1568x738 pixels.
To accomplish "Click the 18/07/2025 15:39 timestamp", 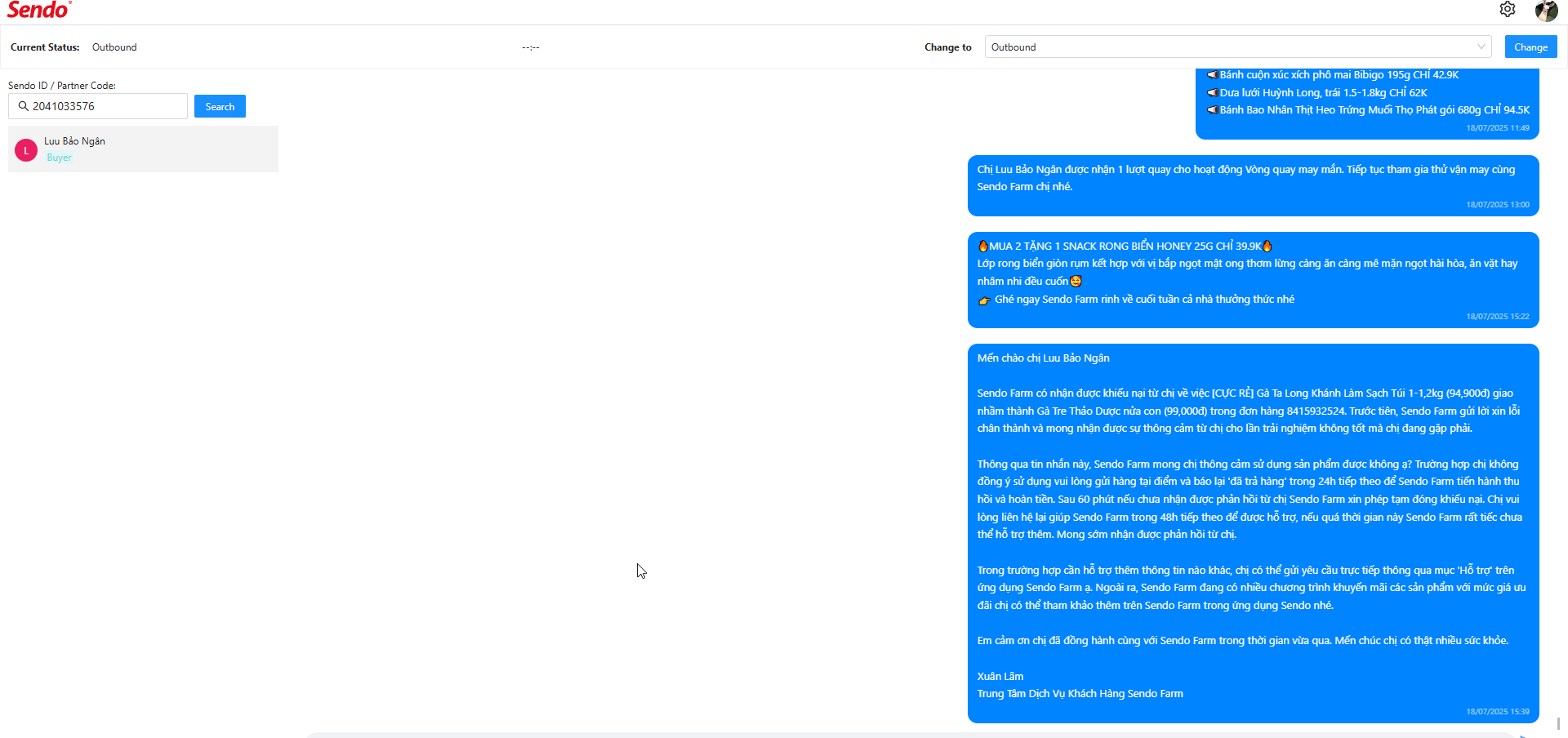I will tap(1498, 712).
